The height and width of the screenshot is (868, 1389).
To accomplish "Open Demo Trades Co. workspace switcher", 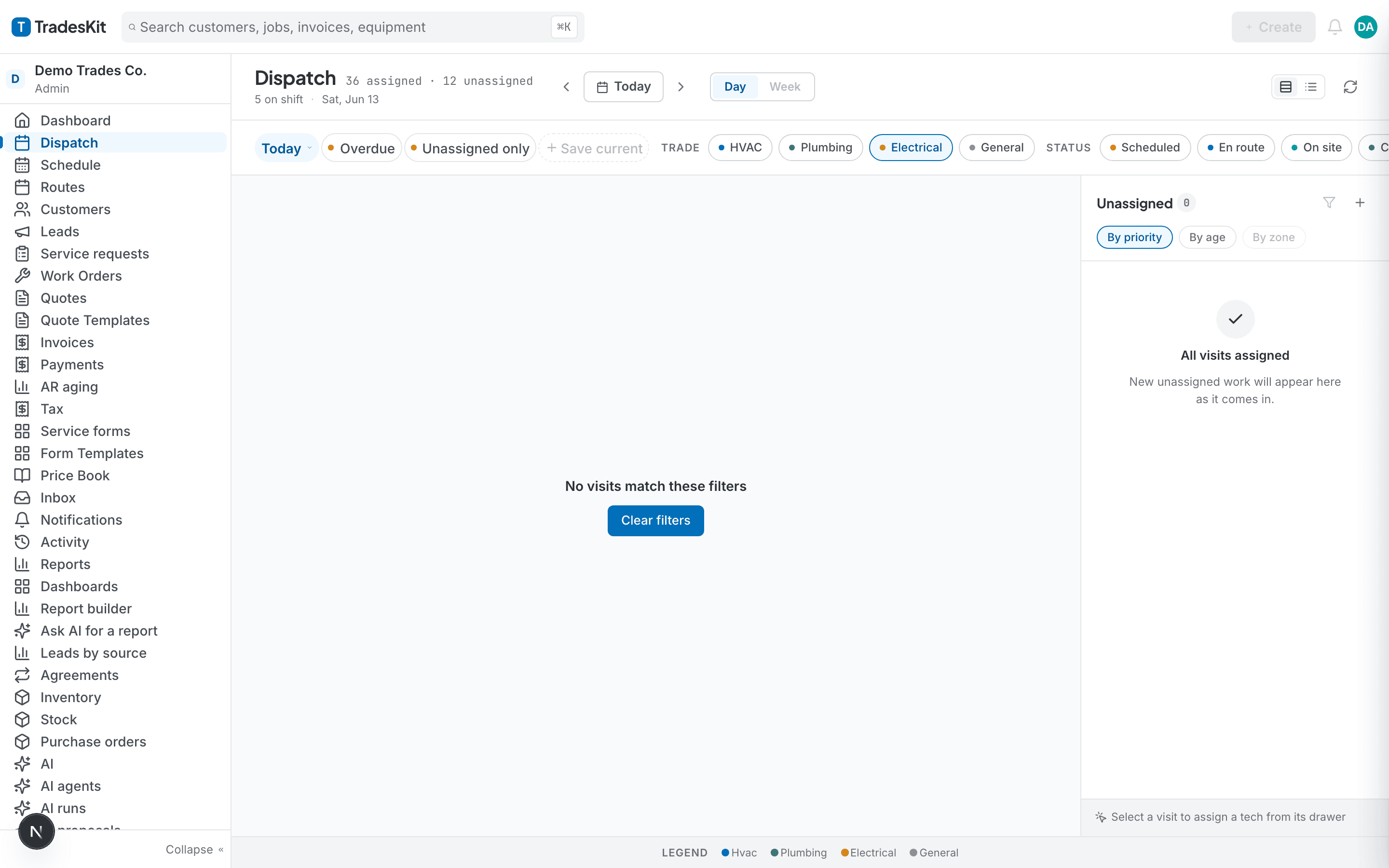I will click(115, 79).
